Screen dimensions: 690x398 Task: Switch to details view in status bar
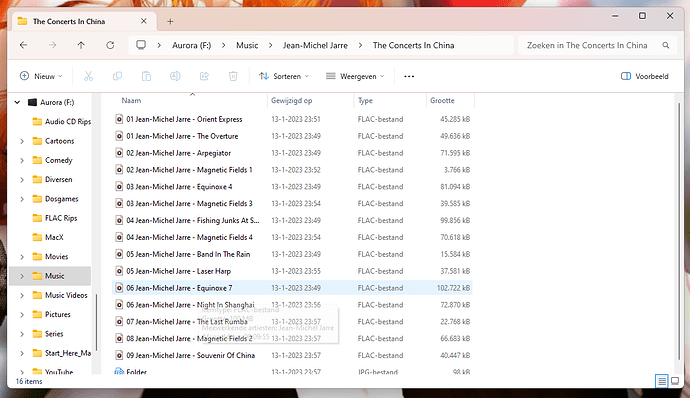[661, 381]
